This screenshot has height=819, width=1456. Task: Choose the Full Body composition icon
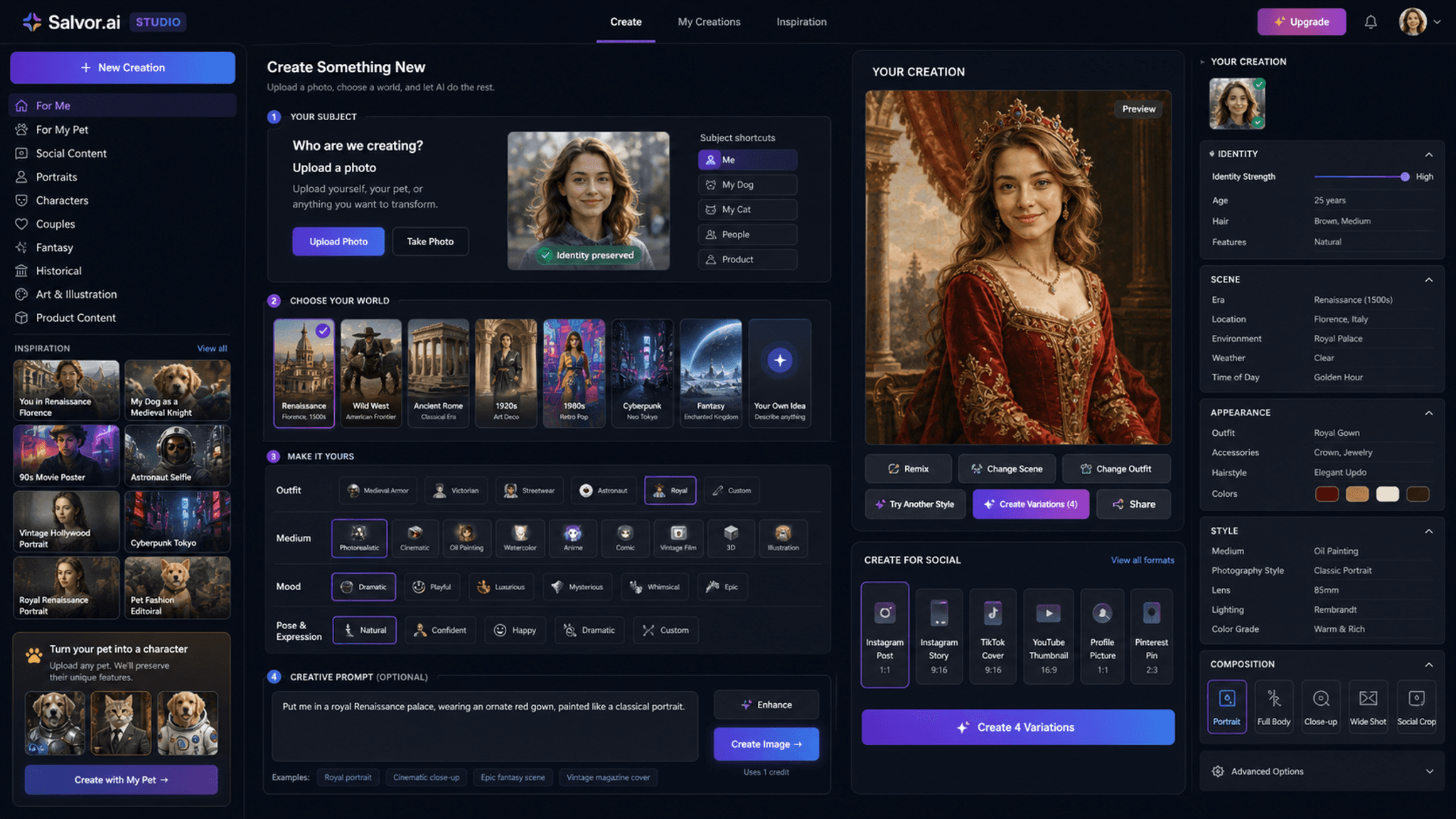(x=1274, y=699)
